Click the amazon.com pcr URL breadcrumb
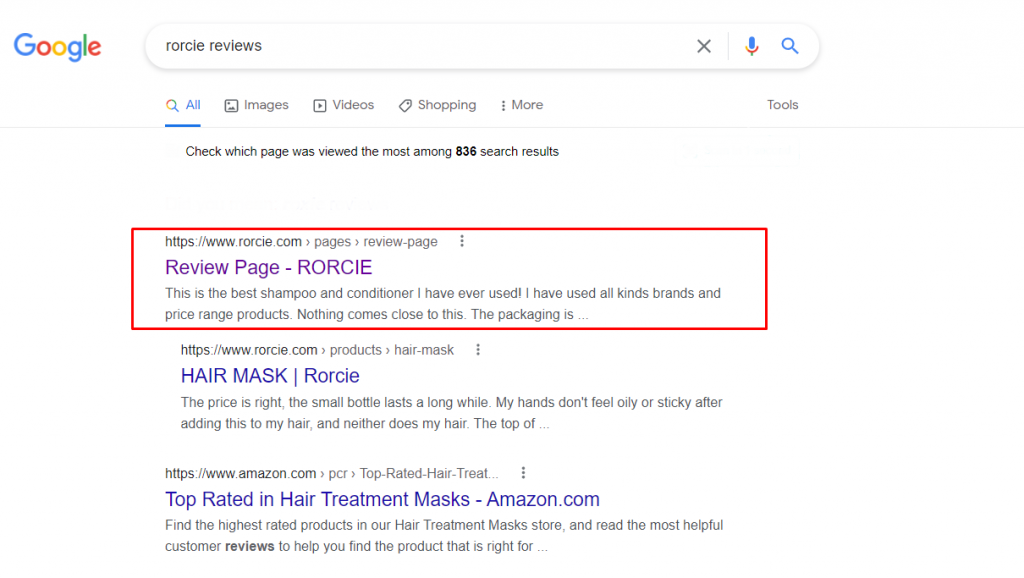 pos(332,473)
